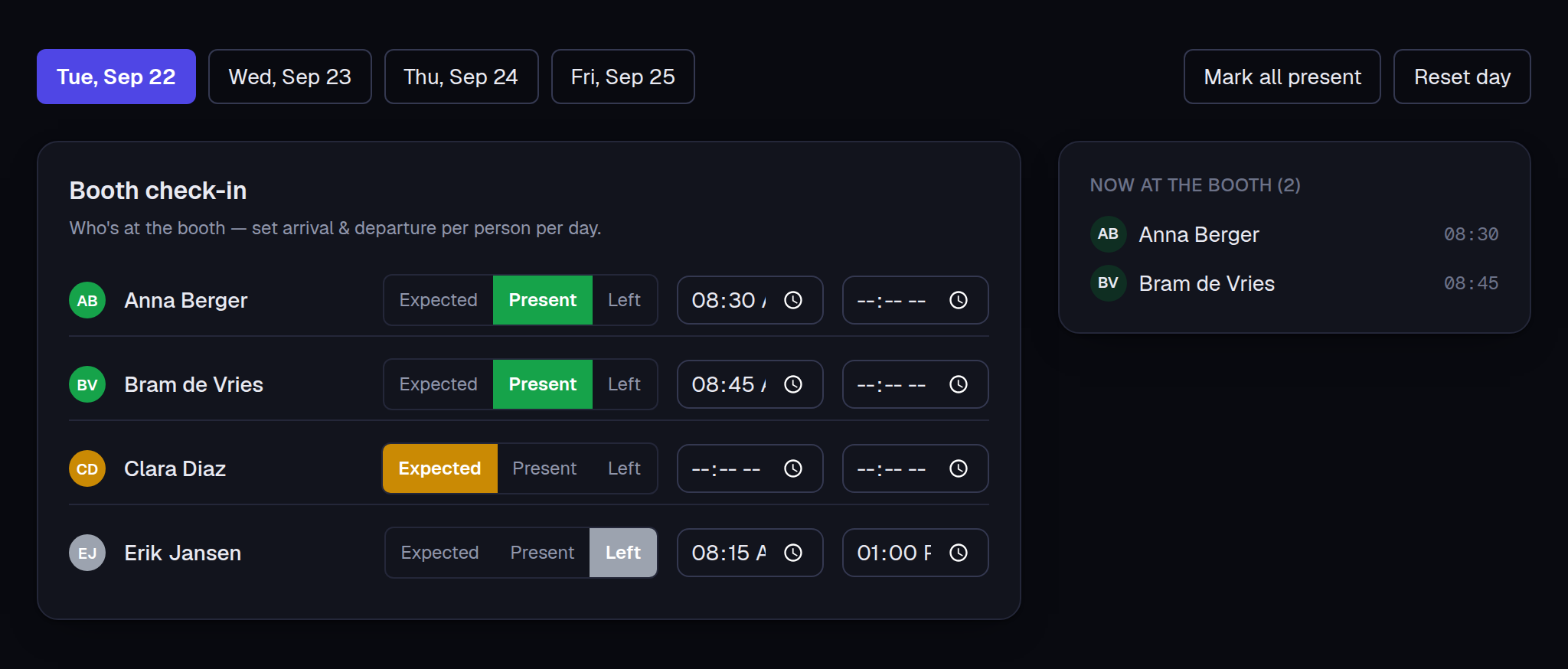Open clock picker for Anna Berger's arrival time
Viewport: 1568px width, 669px height.
(x=793, y=300)
